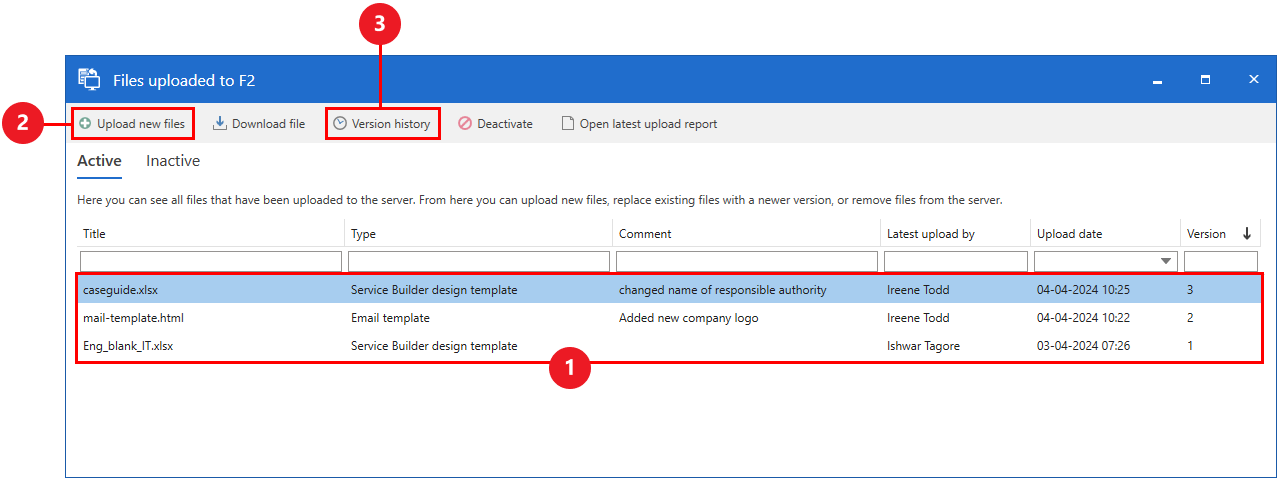Sort by the Upload date column header
The image size is (1277, 478).
(x=1069, y=234)
